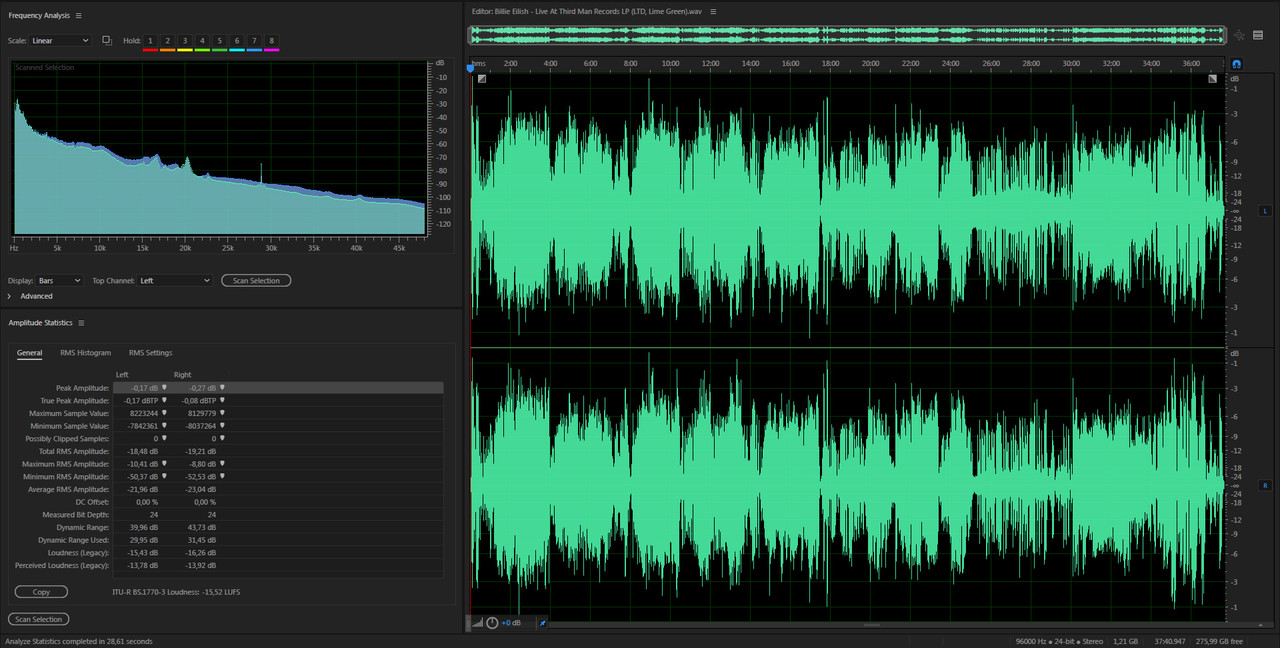
Task: Click Scan Selection in Amplitude Statistics panel
Action: pos(39,619)
